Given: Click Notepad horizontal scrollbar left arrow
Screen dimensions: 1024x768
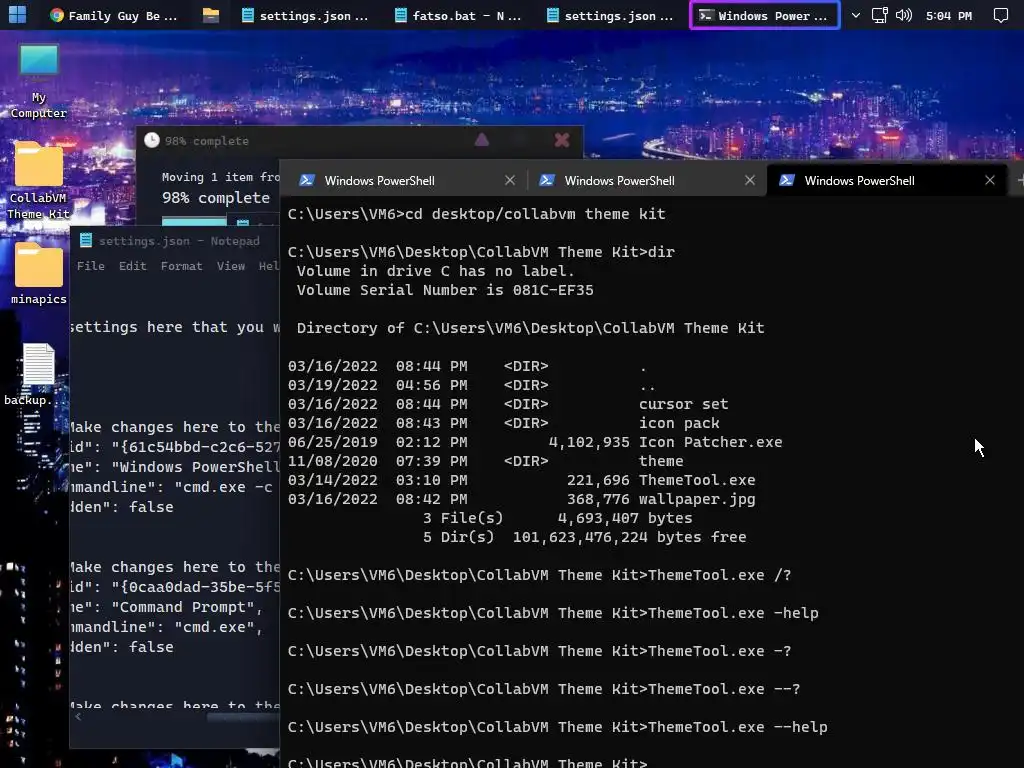Looking at the screenshot, I should click(x=78, y=717).
